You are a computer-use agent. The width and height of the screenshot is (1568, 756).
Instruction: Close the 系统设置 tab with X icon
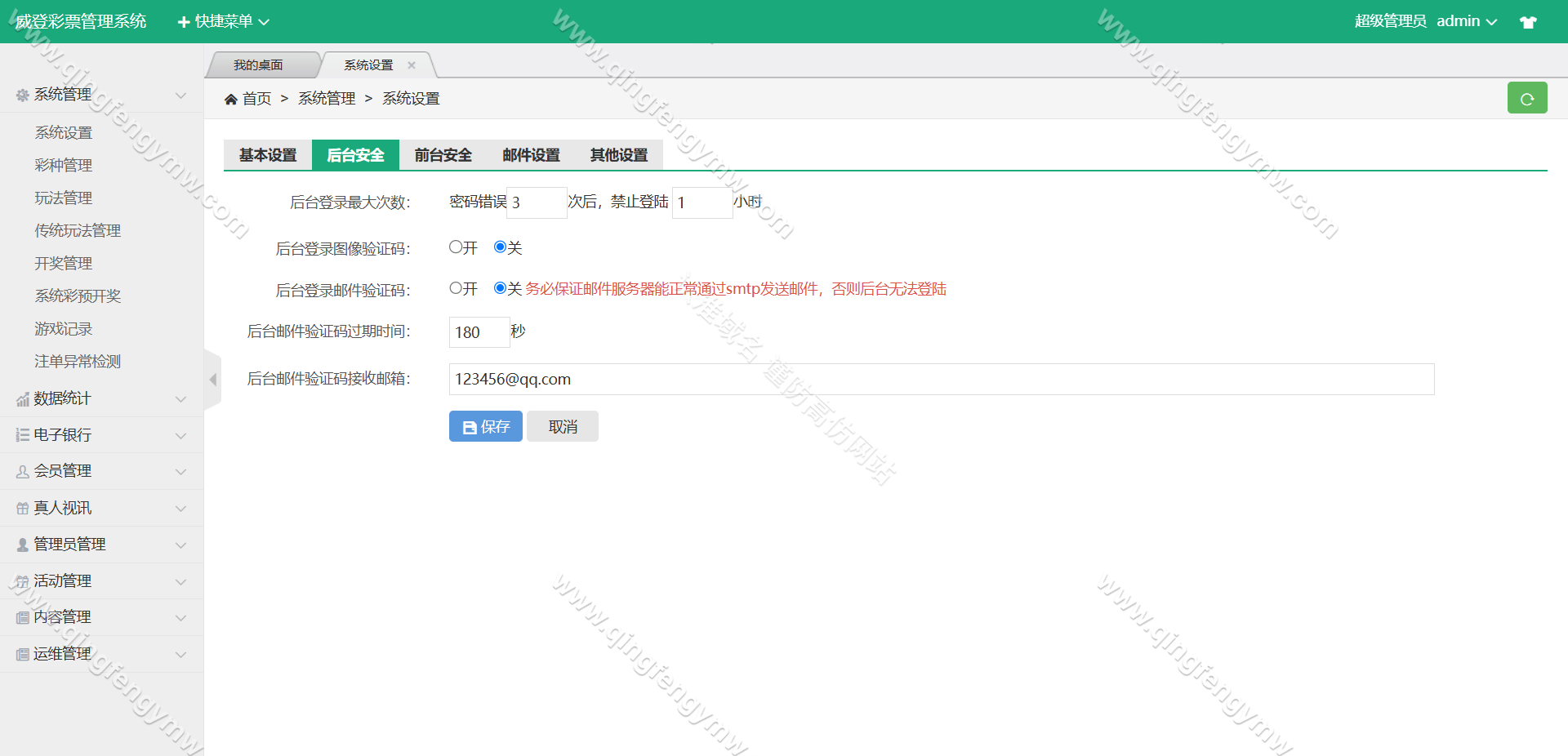tap(412, 65)
